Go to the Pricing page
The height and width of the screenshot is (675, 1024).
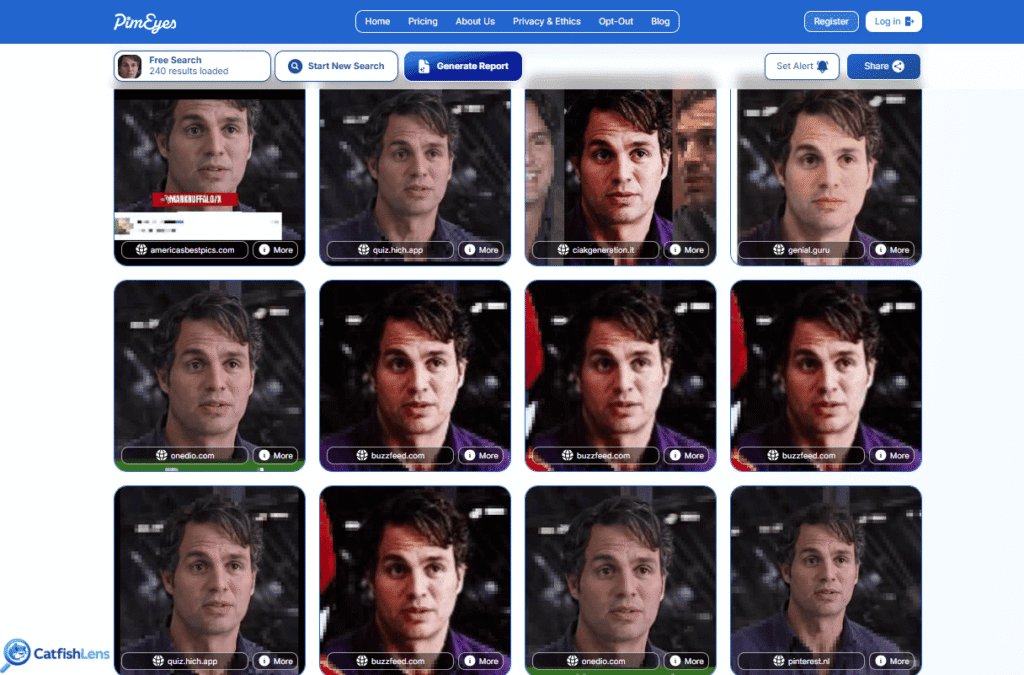(x=423, y=22)
